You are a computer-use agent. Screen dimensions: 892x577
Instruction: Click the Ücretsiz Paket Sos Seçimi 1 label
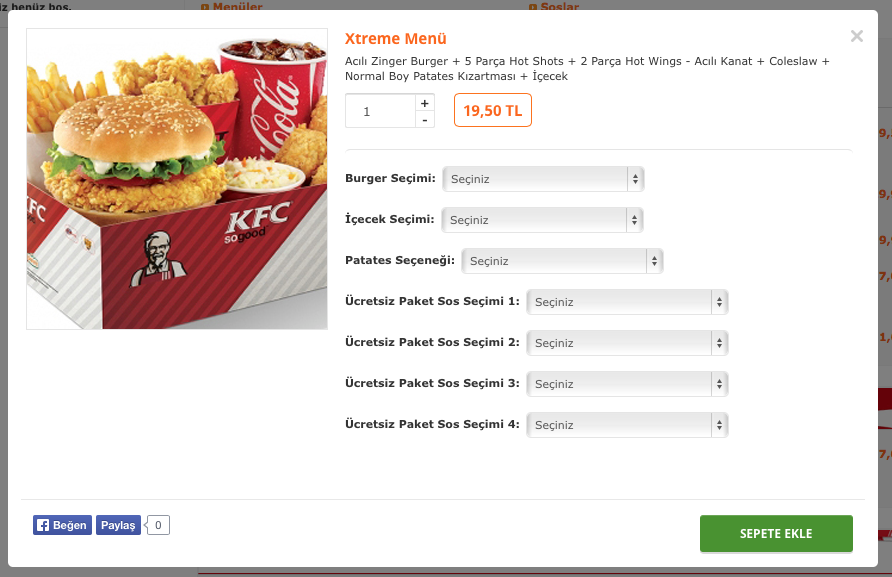click(x=432, y=301)
